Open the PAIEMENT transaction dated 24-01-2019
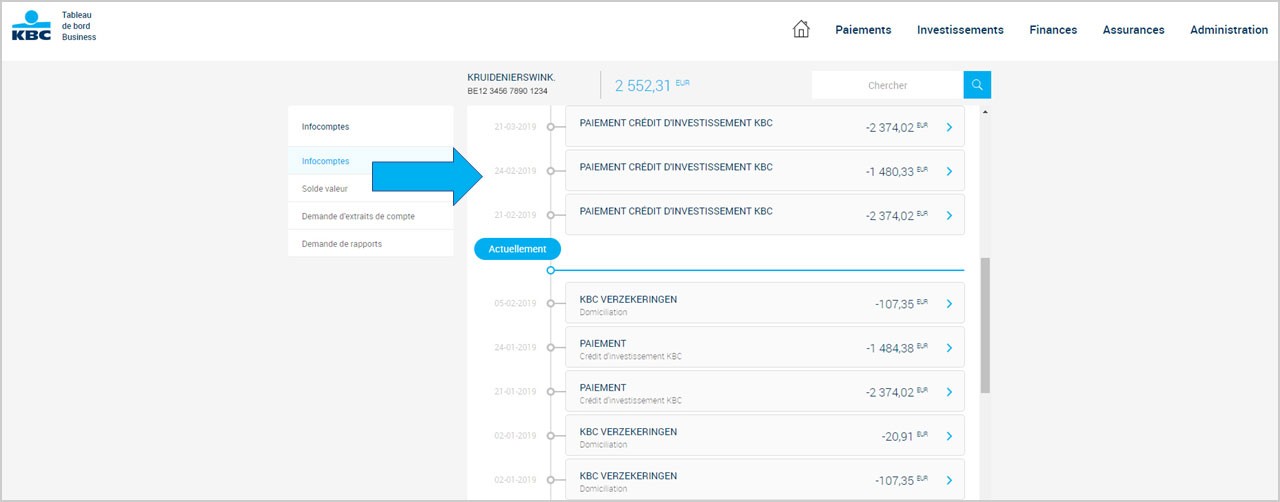This screenshot has height=502, width=1280. click(x=765, y=347)
